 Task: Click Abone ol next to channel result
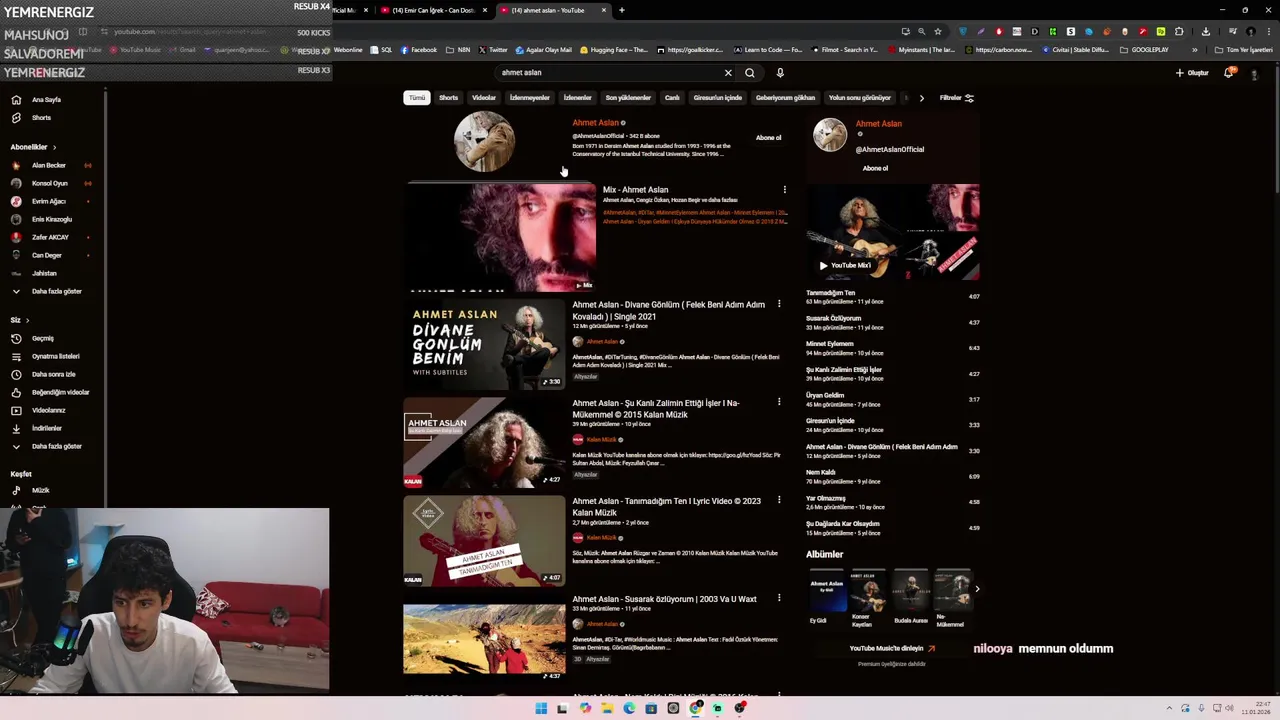768,138
